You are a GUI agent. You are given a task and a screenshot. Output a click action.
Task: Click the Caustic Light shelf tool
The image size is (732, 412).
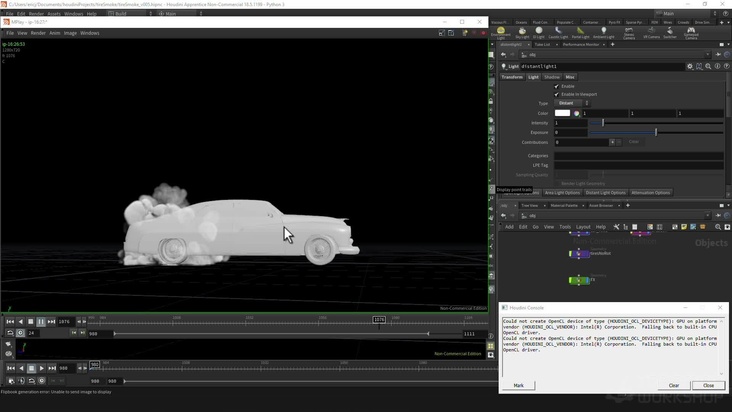tap(557, 32)
